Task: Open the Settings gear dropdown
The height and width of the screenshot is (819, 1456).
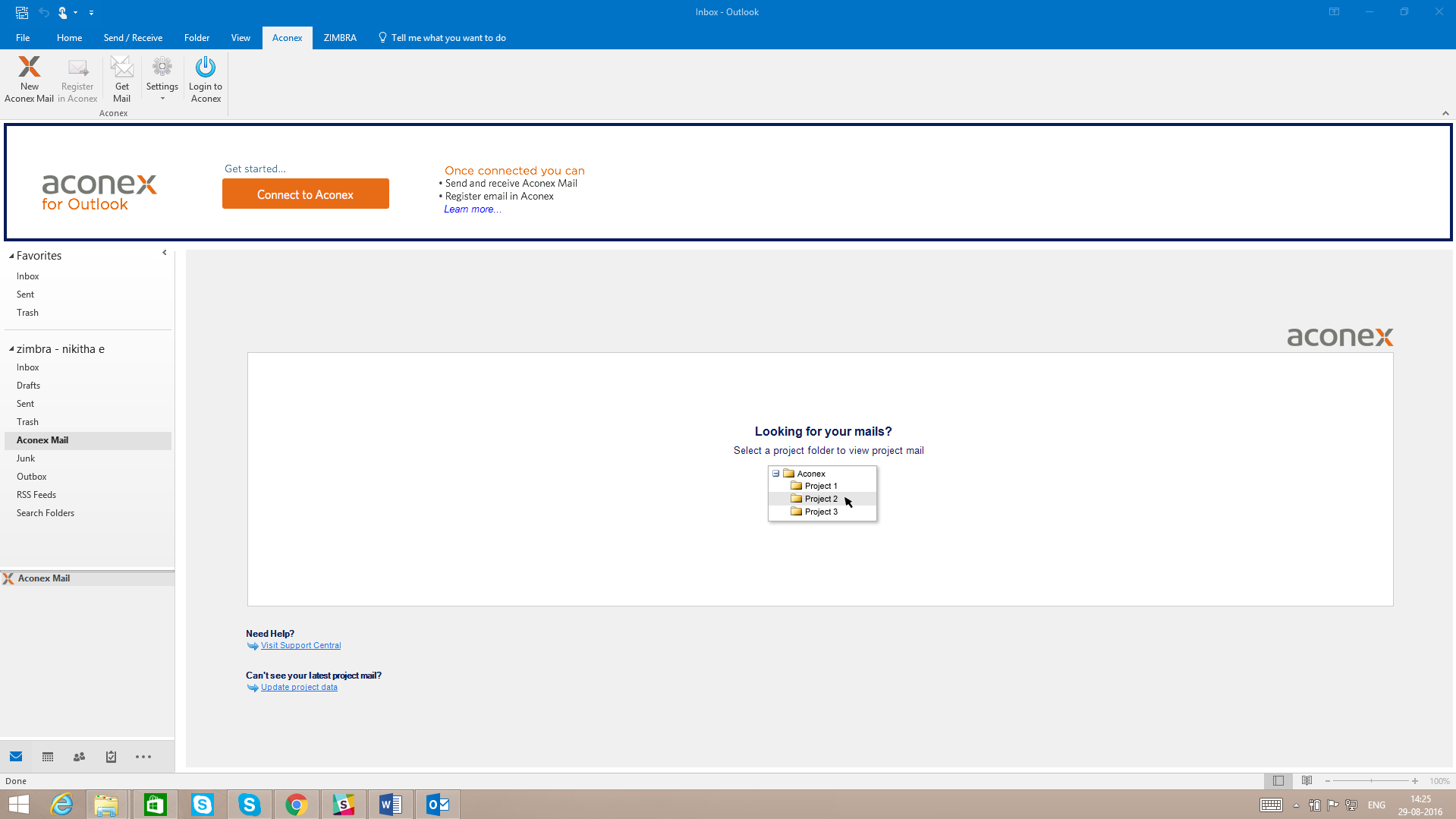Action: pos(162,79)
